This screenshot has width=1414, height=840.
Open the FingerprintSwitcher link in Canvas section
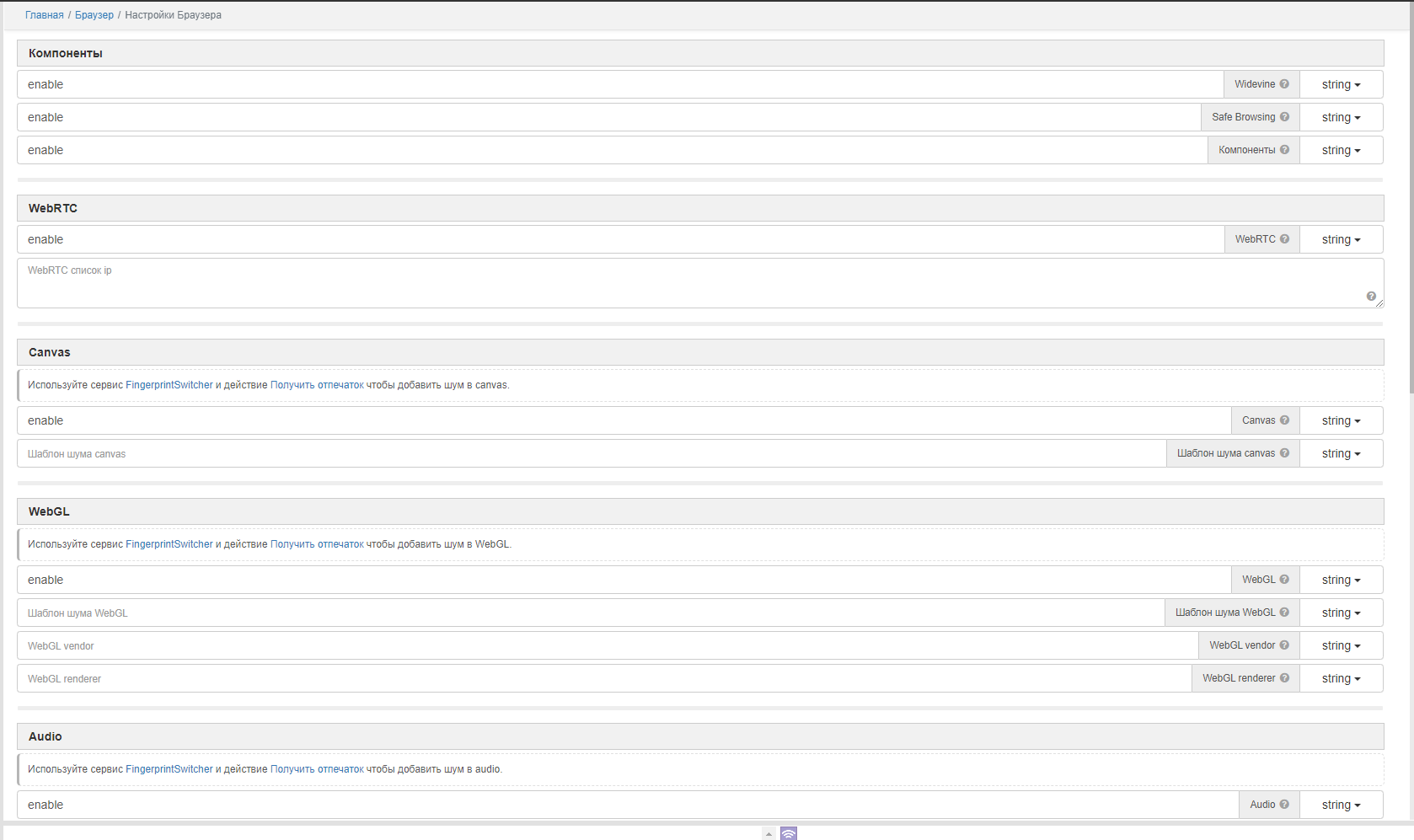(169, 384)
